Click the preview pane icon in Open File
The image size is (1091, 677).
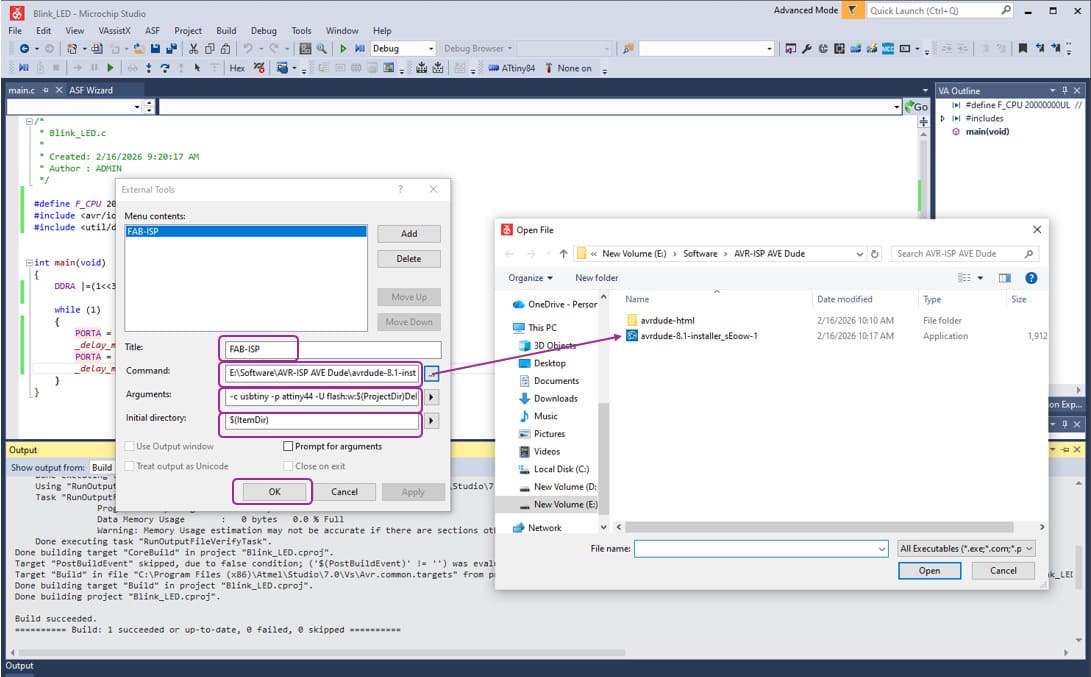pos(1005,278)
